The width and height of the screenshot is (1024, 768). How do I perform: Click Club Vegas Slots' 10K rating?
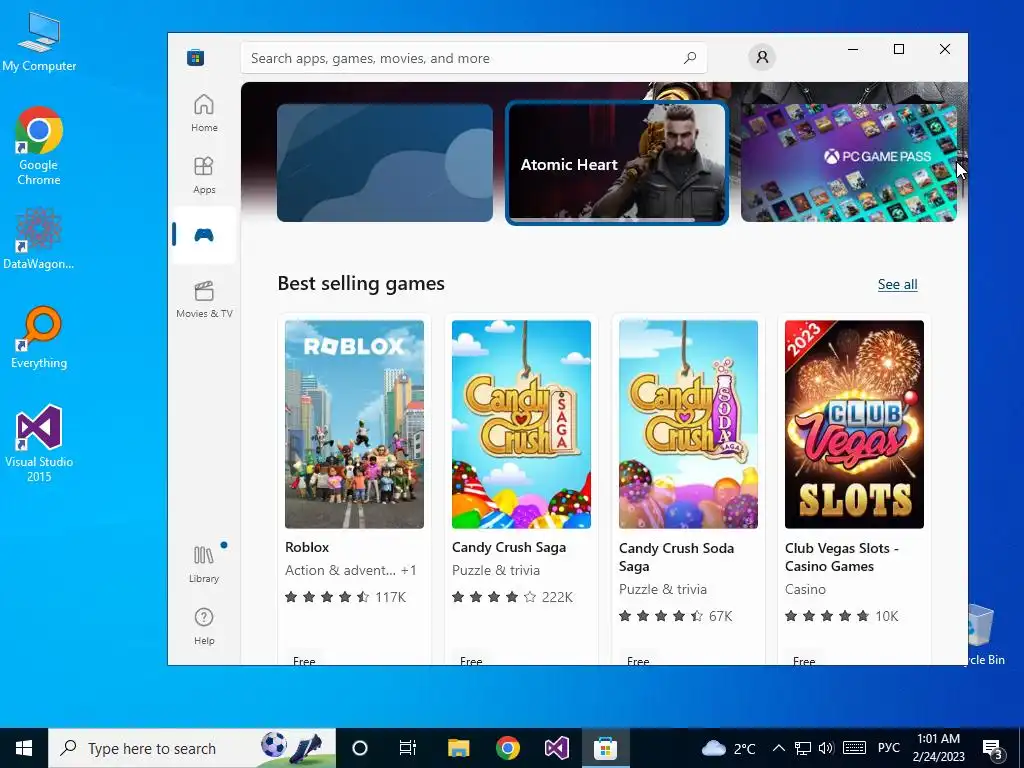tap(842, 616)
